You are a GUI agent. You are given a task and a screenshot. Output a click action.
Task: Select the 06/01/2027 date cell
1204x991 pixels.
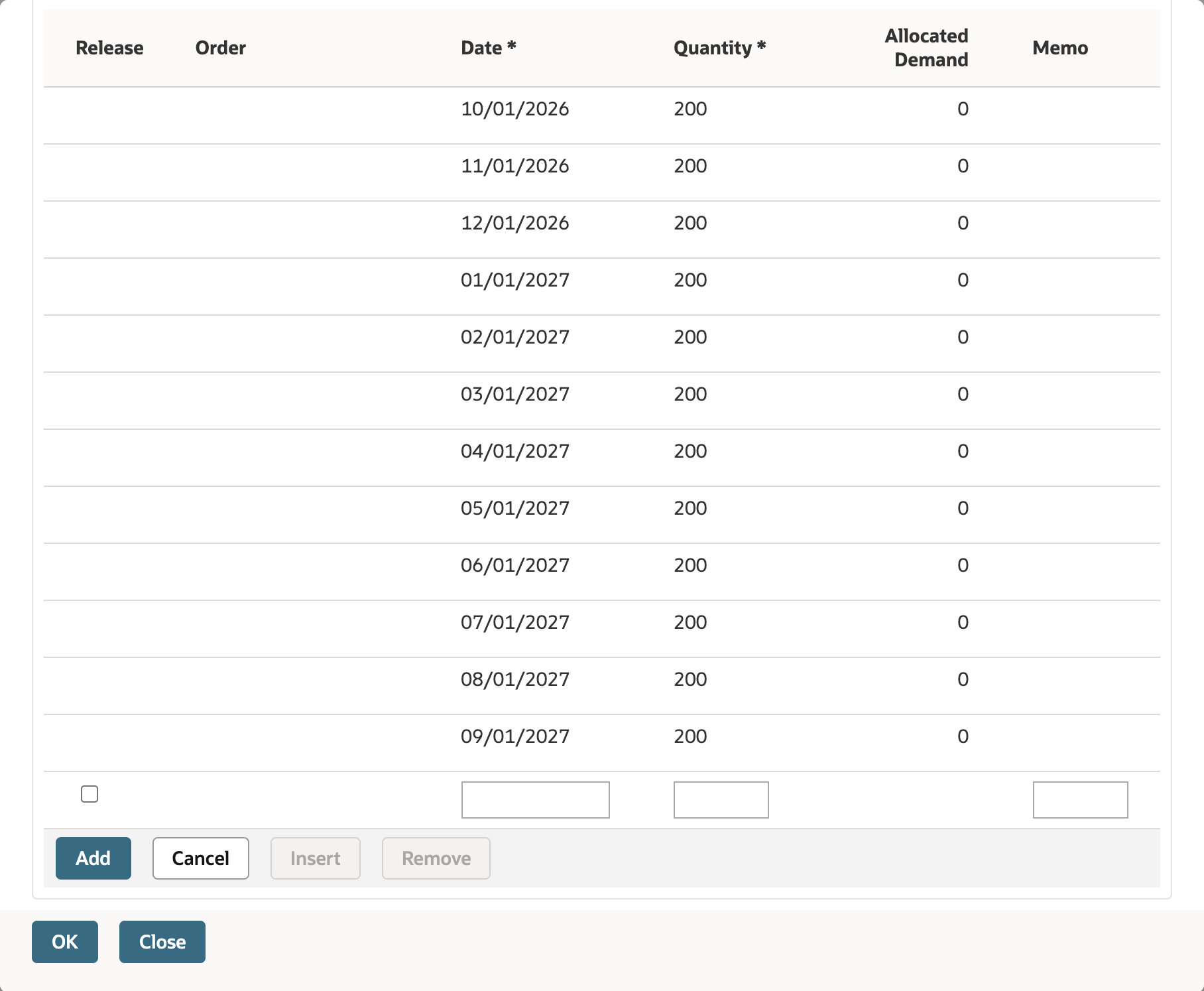pos(515,565)
